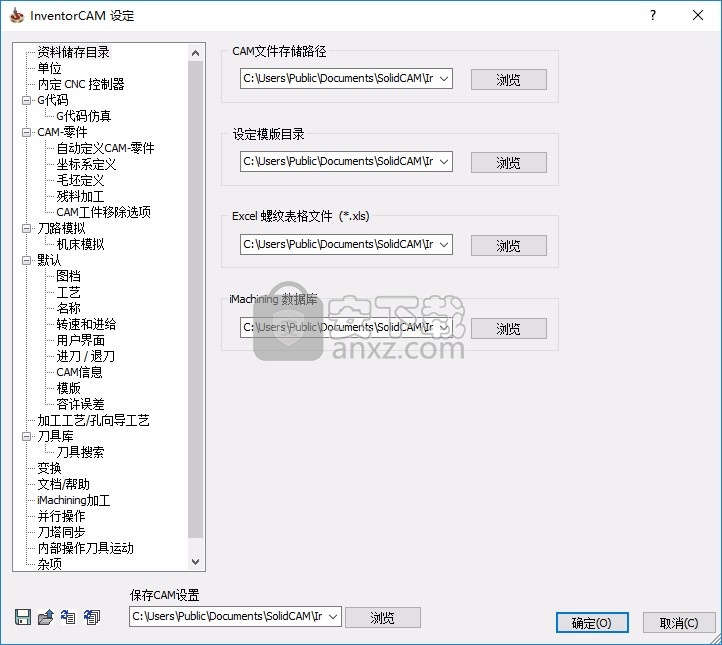This screenshot has height=645, width=722.
Task: Collapse the CAM-零件 tree node
Action: coord(27,132)
